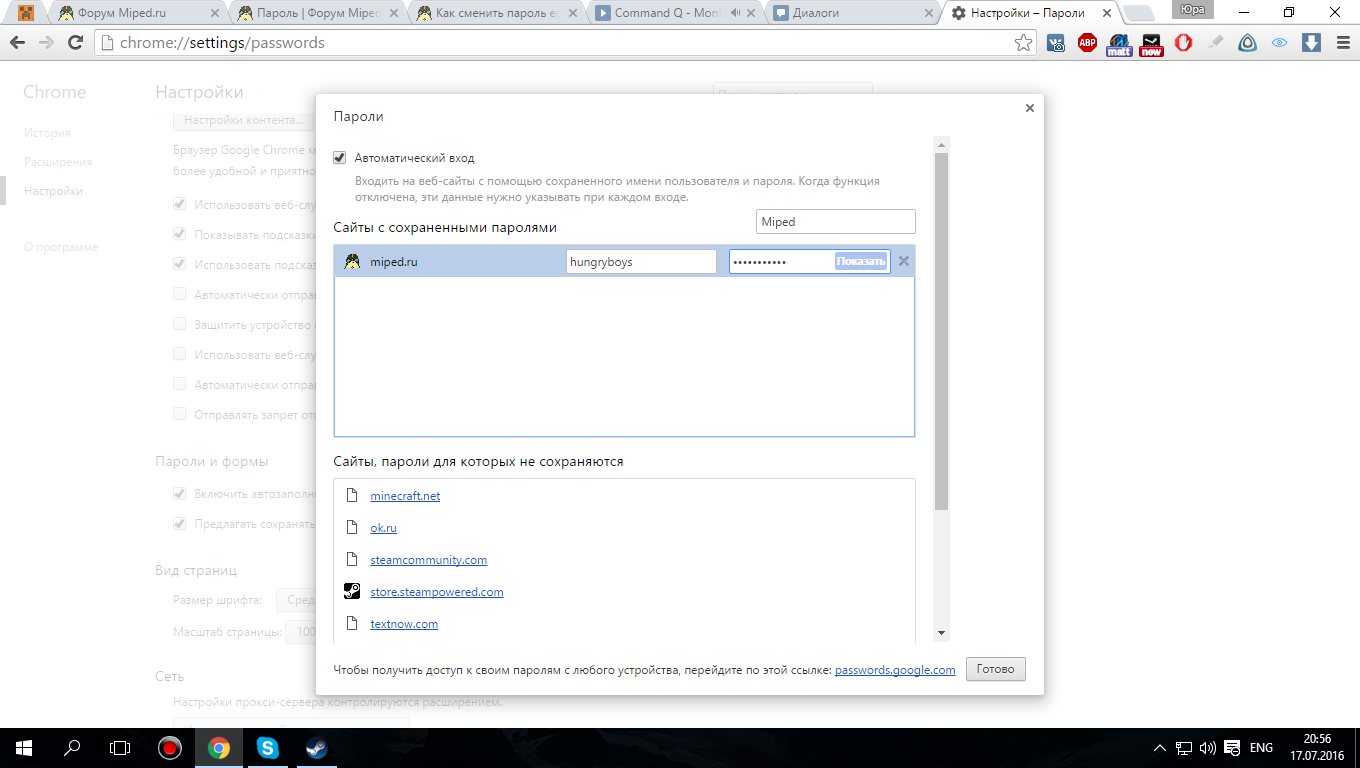This screenshot has height=768, width=1360.
Task: Toggle Использовать подсказки checkbox in background settings
Action: pyautogui.click(x=180, y=264)
